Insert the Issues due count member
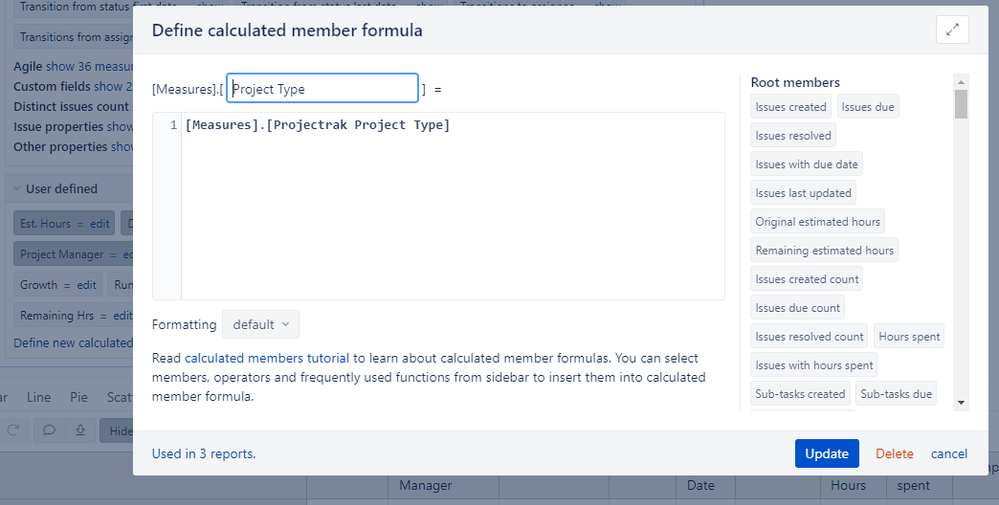 coord(798,308)
